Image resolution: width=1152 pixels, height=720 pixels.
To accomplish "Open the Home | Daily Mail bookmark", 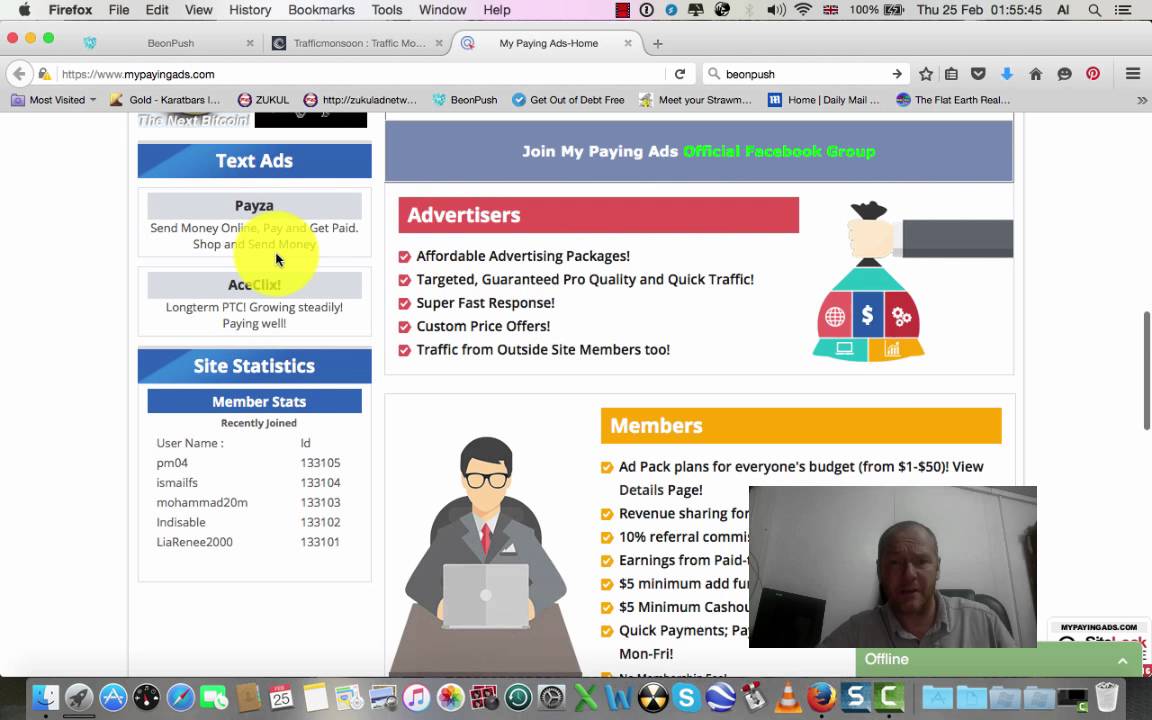I will click(x=824, y=100).
